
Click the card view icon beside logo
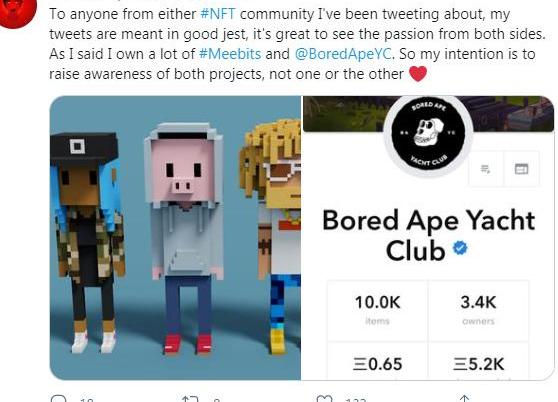521,169
